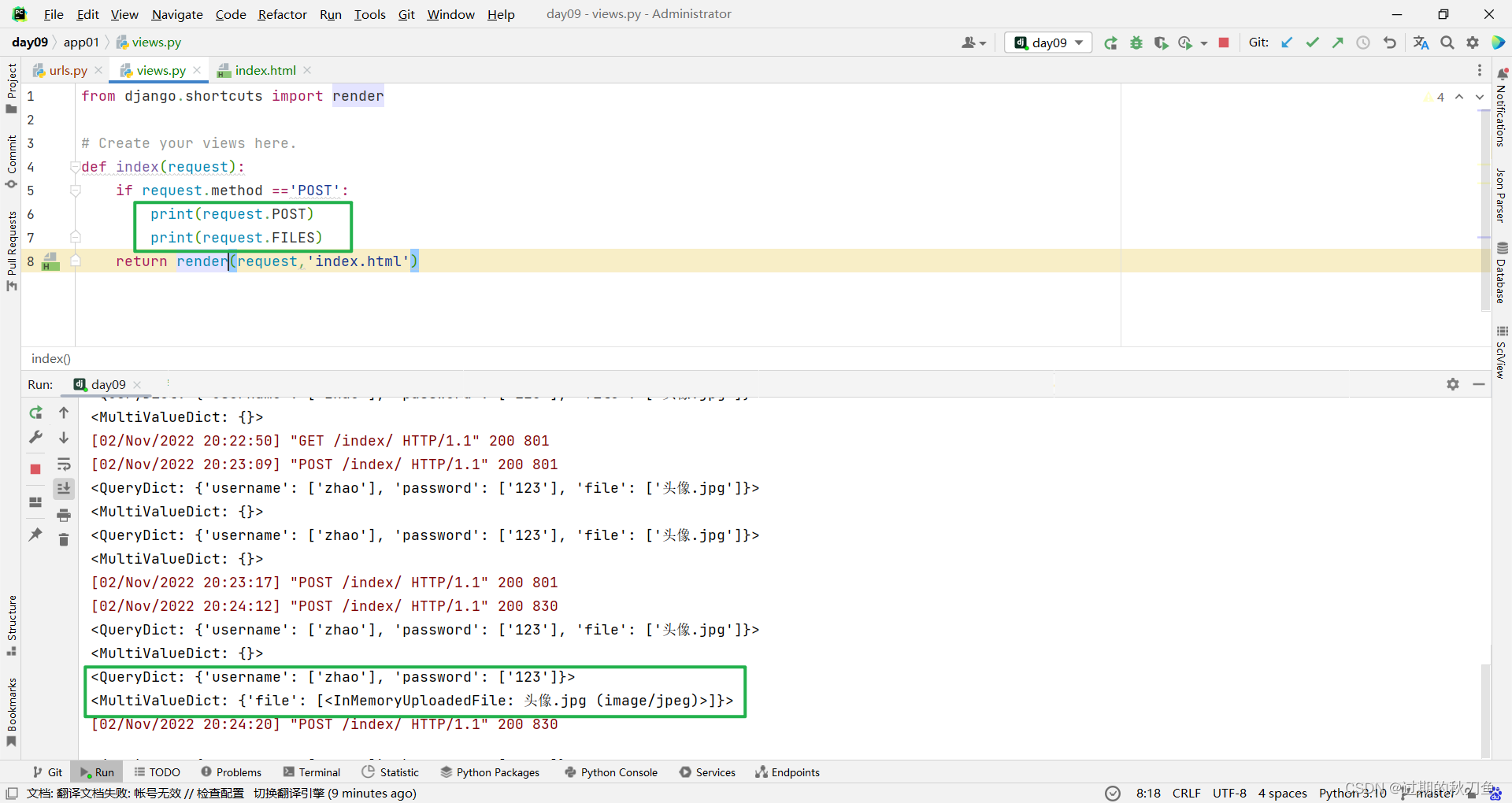The image size is (1512, 803).
Task: Switch to index.html editor tab
Action: coord(265,70)
